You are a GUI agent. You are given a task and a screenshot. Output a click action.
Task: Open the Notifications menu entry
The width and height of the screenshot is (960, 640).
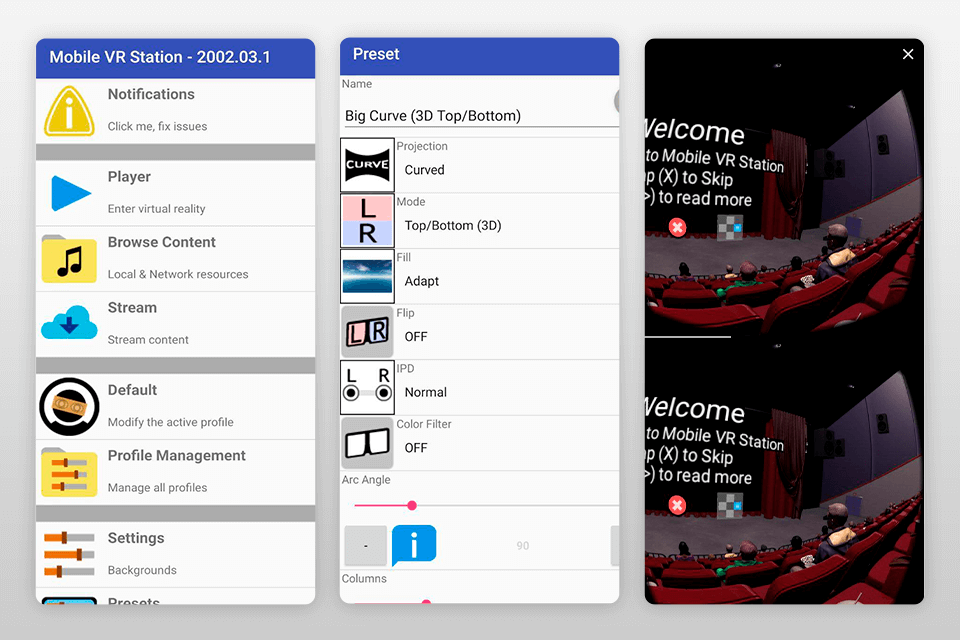point(176,111)
